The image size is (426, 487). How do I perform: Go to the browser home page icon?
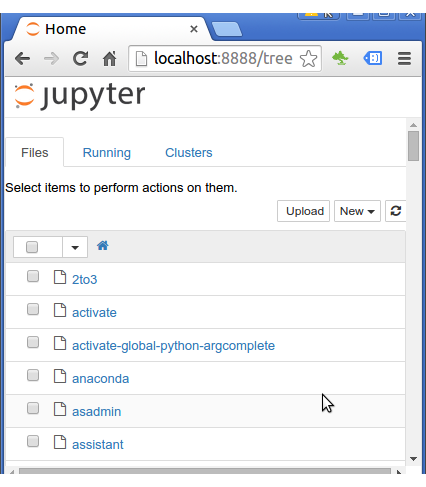(109, 59)
